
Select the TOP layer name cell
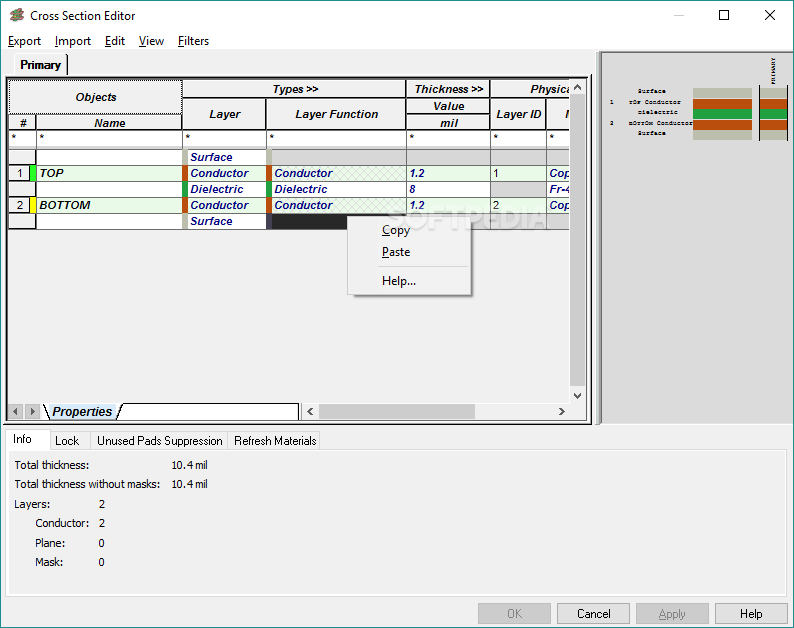(x=109, y=173)
